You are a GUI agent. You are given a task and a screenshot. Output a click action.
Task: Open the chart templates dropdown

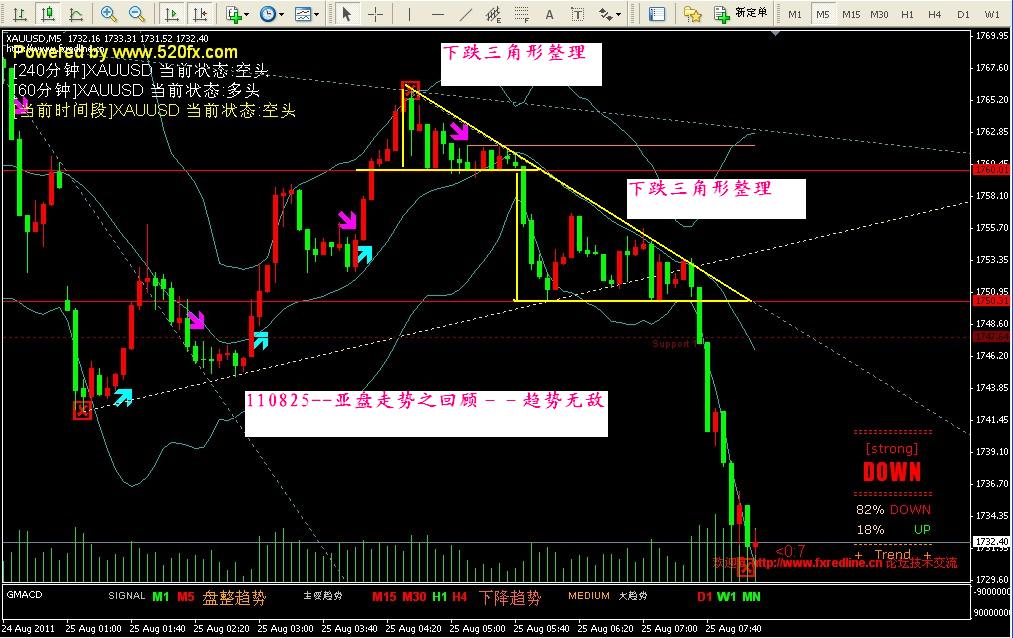coord(308,14)
